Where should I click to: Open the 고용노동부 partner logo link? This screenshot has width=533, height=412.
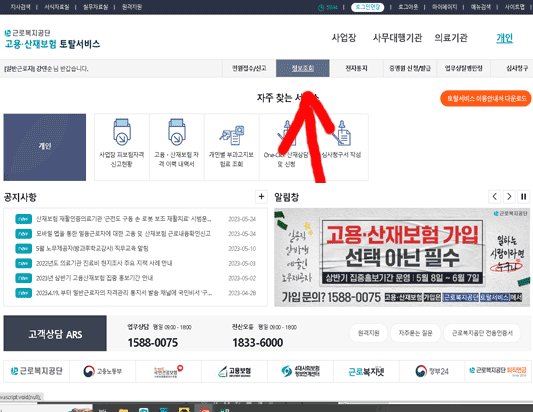pos(102,371)
